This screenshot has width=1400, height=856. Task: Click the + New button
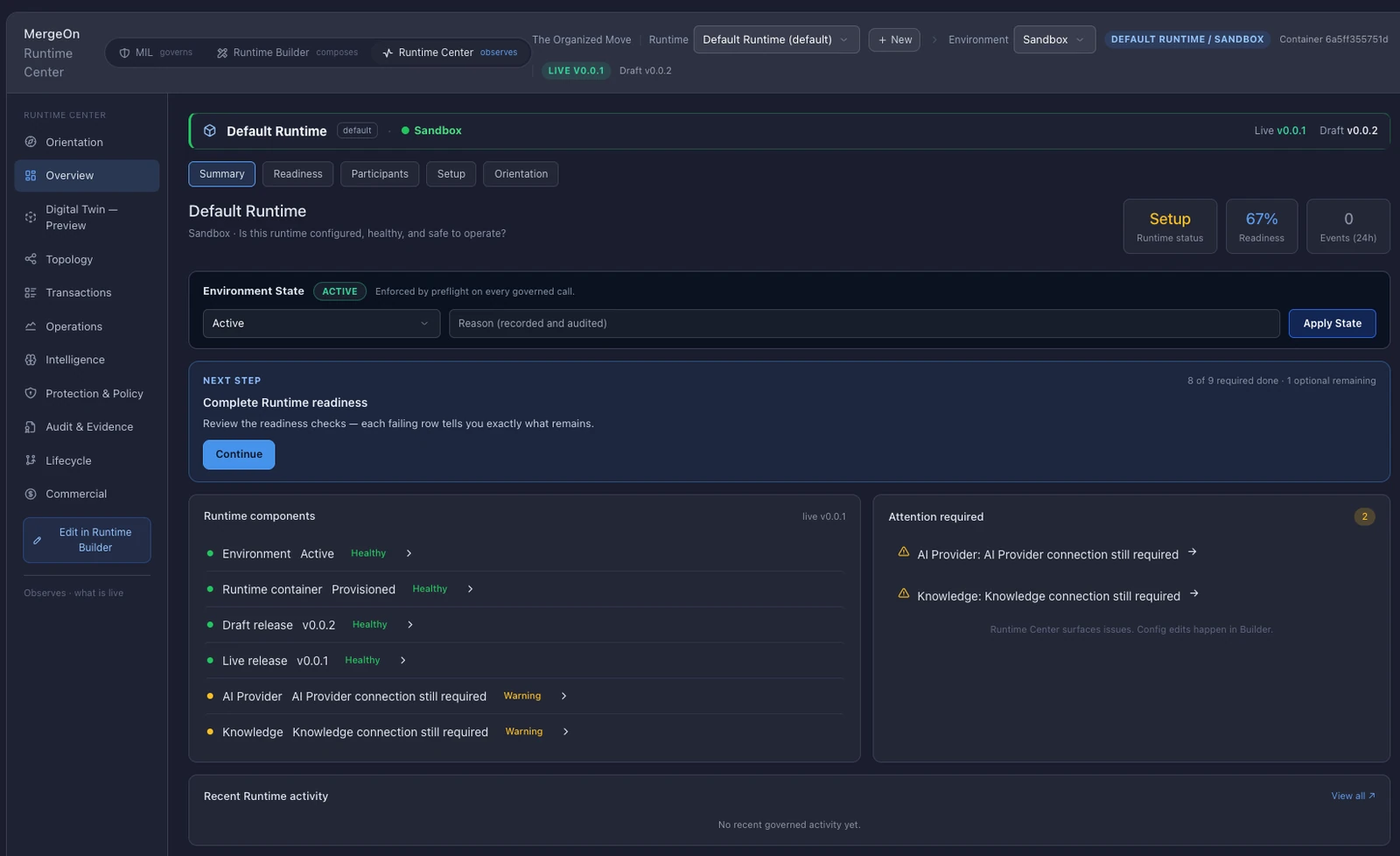point(894,39)
